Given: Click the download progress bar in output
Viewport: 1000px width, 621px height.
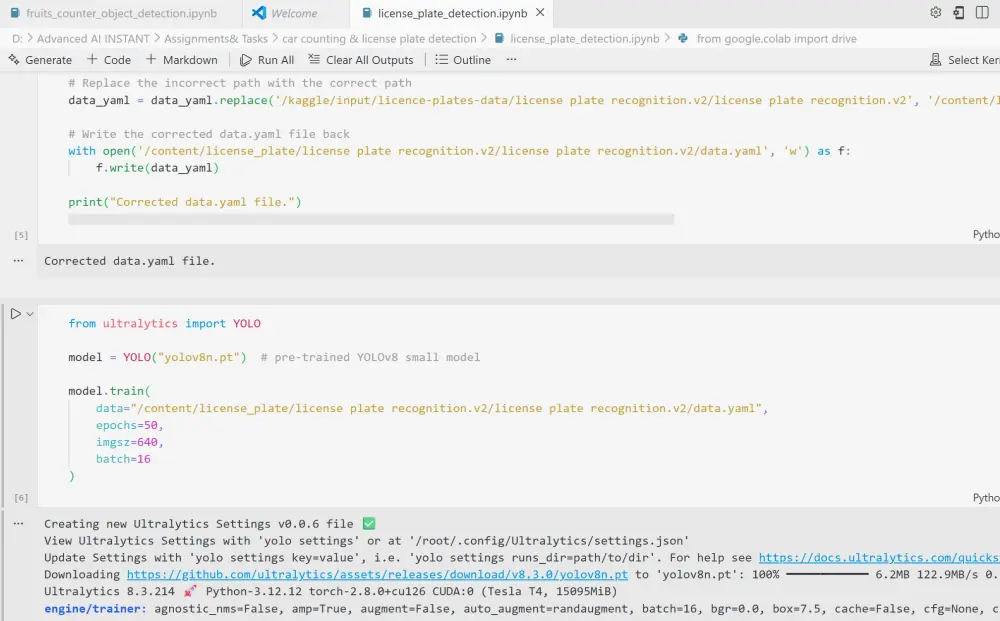Looking at the screenshot, I should (827, 574).
